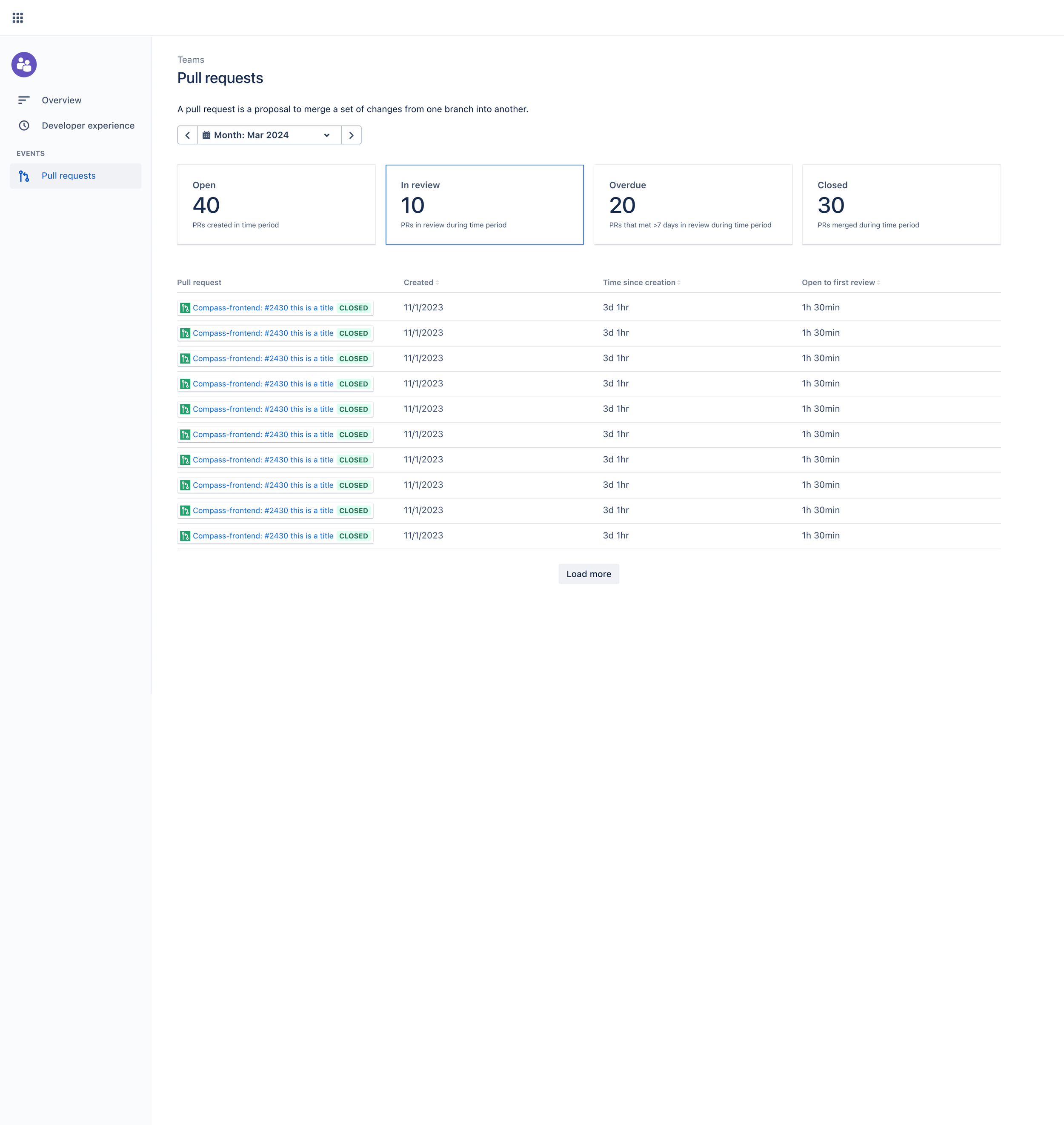This screenshot has height=1125, width=1064.
Task: Click green PR icon in last row
Action: click(185, 535)
